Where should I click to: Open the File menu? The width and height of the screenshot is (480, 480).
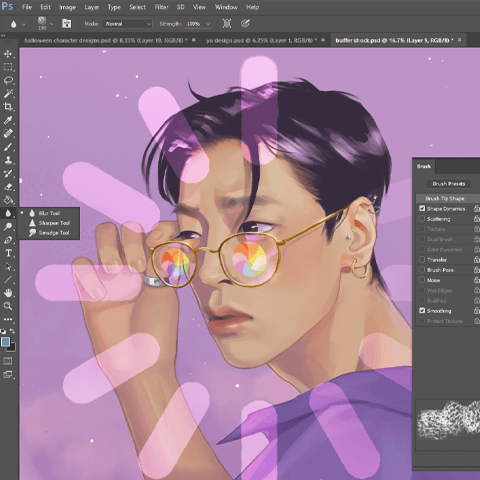coord(27,7)
